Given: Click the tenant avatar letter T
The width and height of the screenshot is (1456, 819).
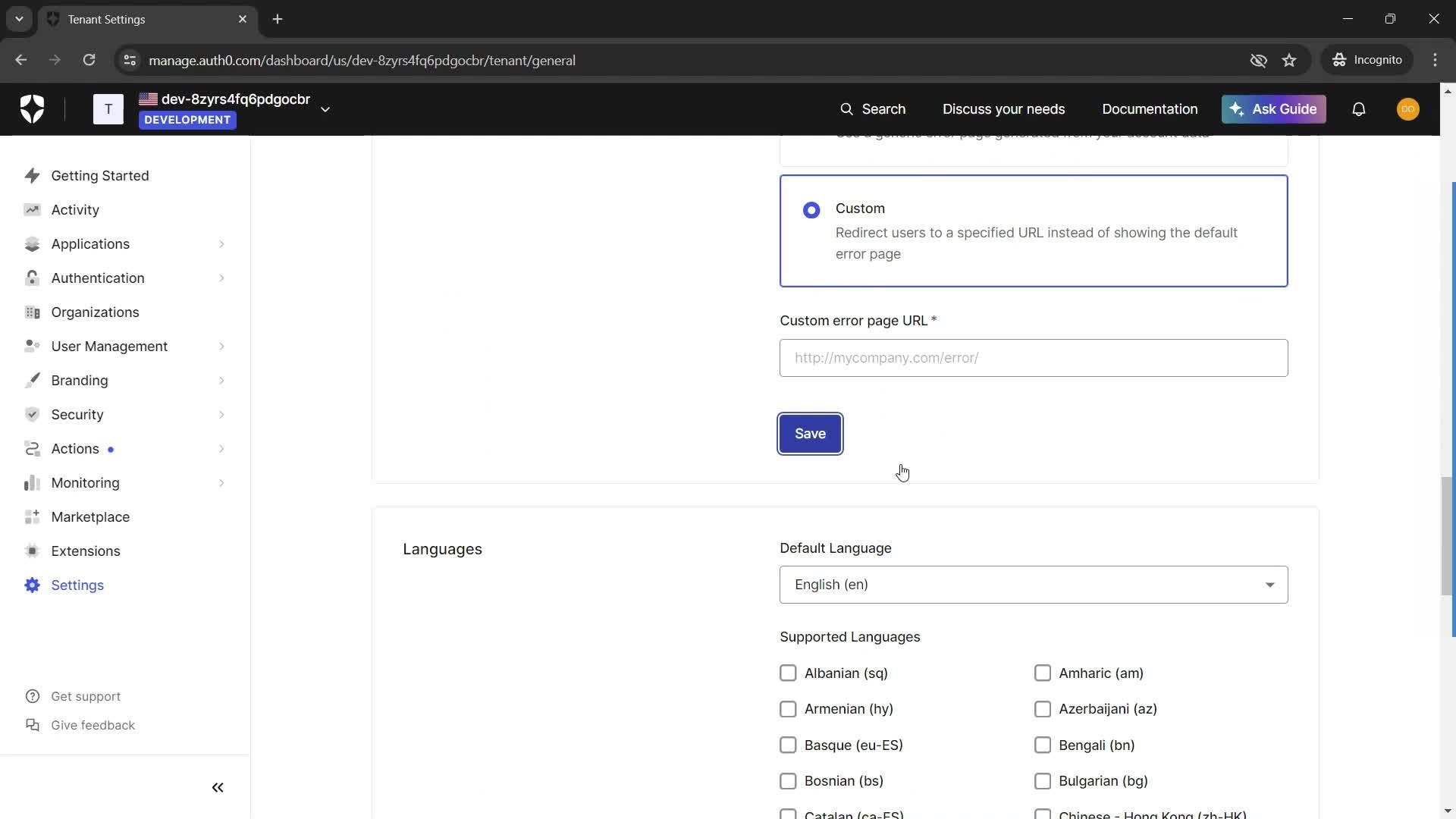Looking at the screenshot, I should [108, 109].
